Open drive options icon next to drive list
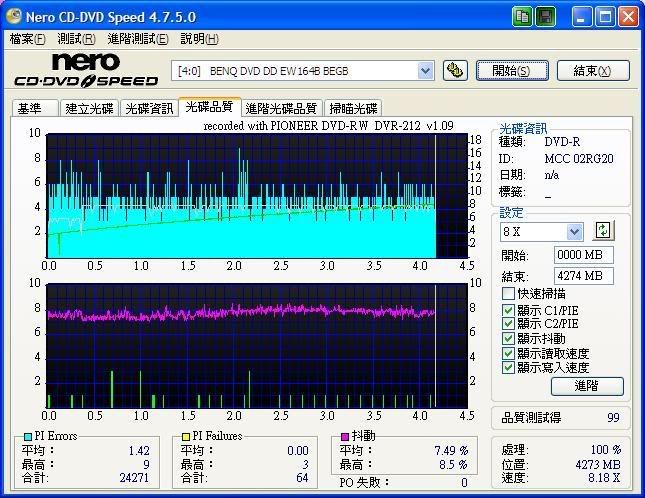 (x=455, y=71)
